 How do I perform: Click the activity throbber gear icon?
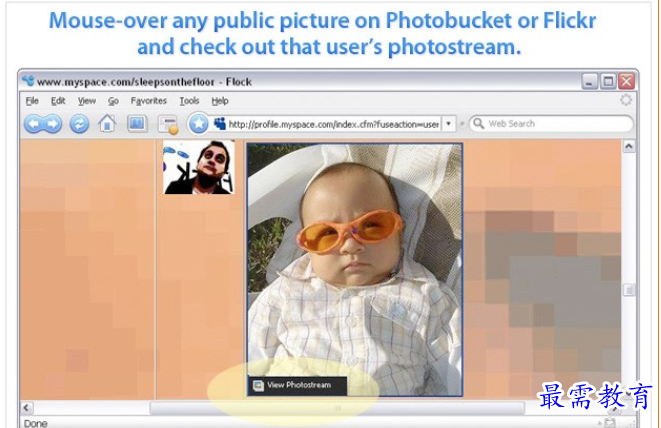626,100
